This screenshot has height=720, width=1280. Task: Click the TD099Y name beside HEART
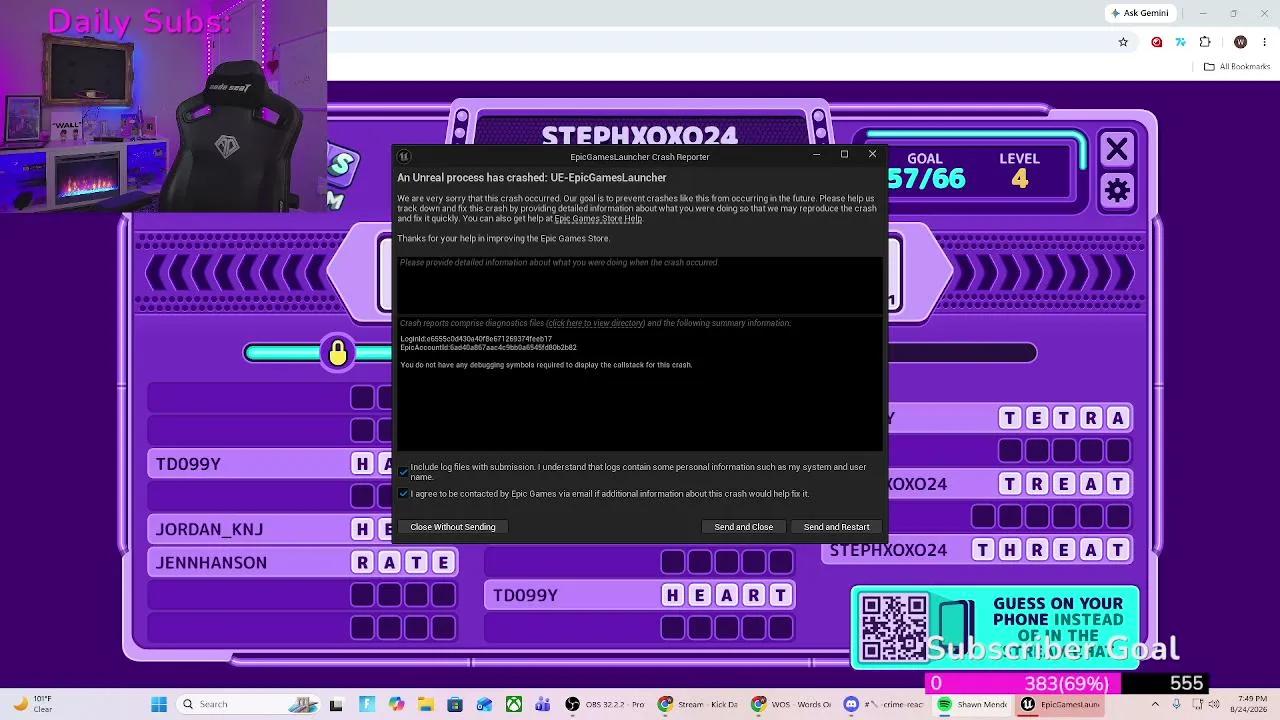pos(525,595)
